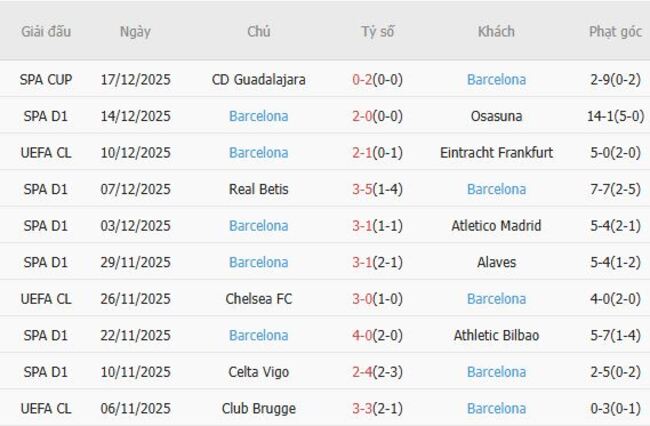Click Barcelona in the Chelsea FC match row
Screen dimensions: 650x426
tap(496, 299)
